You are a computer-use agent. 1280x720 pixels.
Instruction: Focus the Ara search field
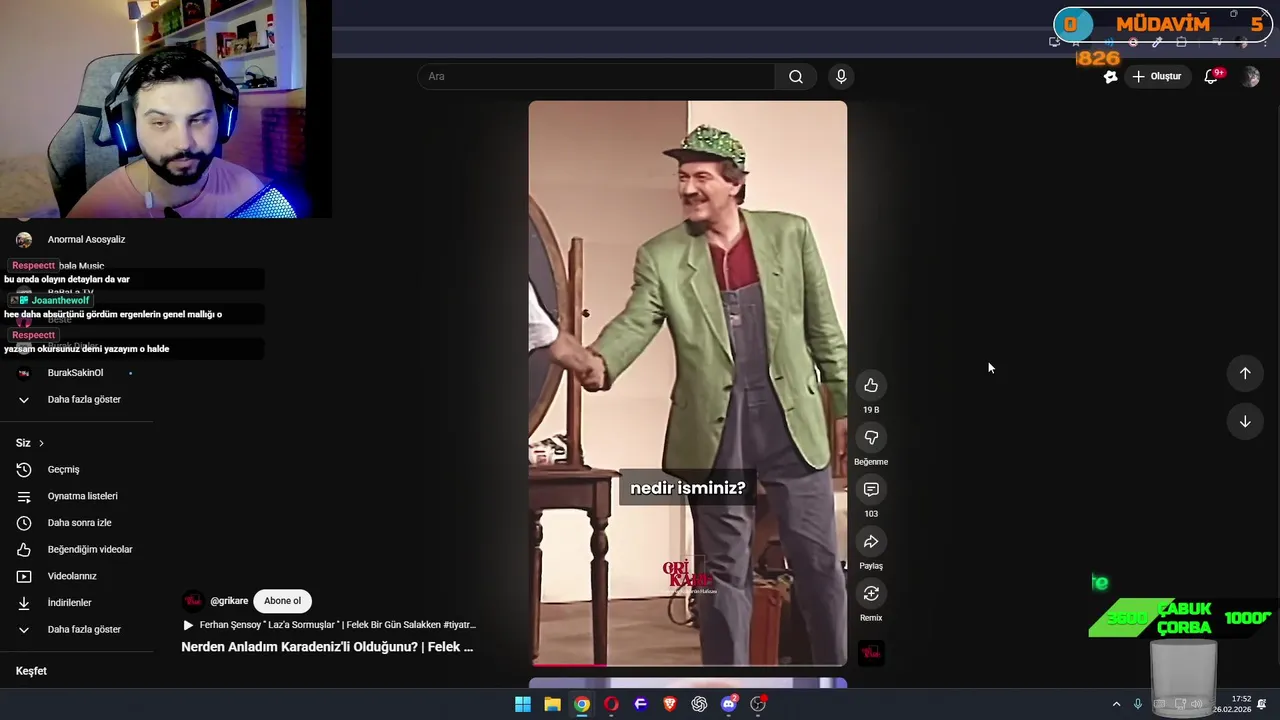[596, 76]
